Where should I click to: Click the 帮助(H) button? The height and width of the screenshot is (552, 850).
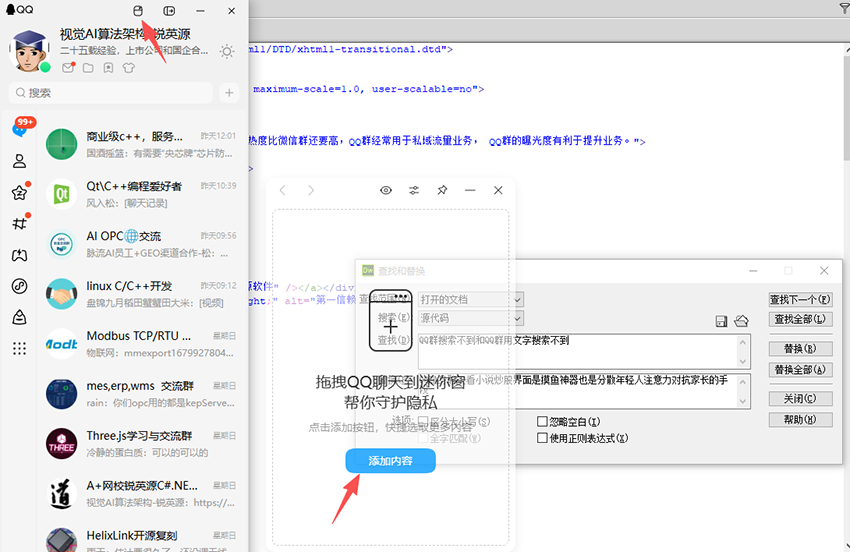(800, 420)
